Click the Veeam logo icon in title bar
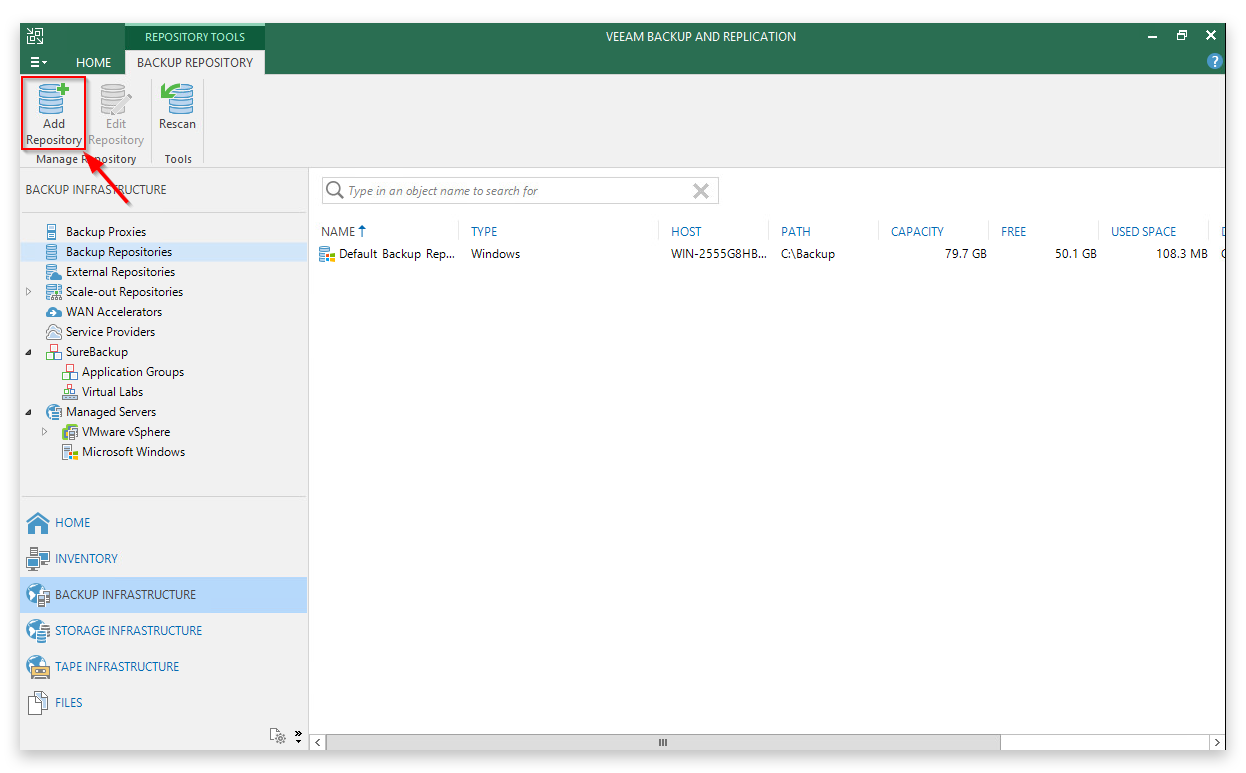 [x=35, y=36]
